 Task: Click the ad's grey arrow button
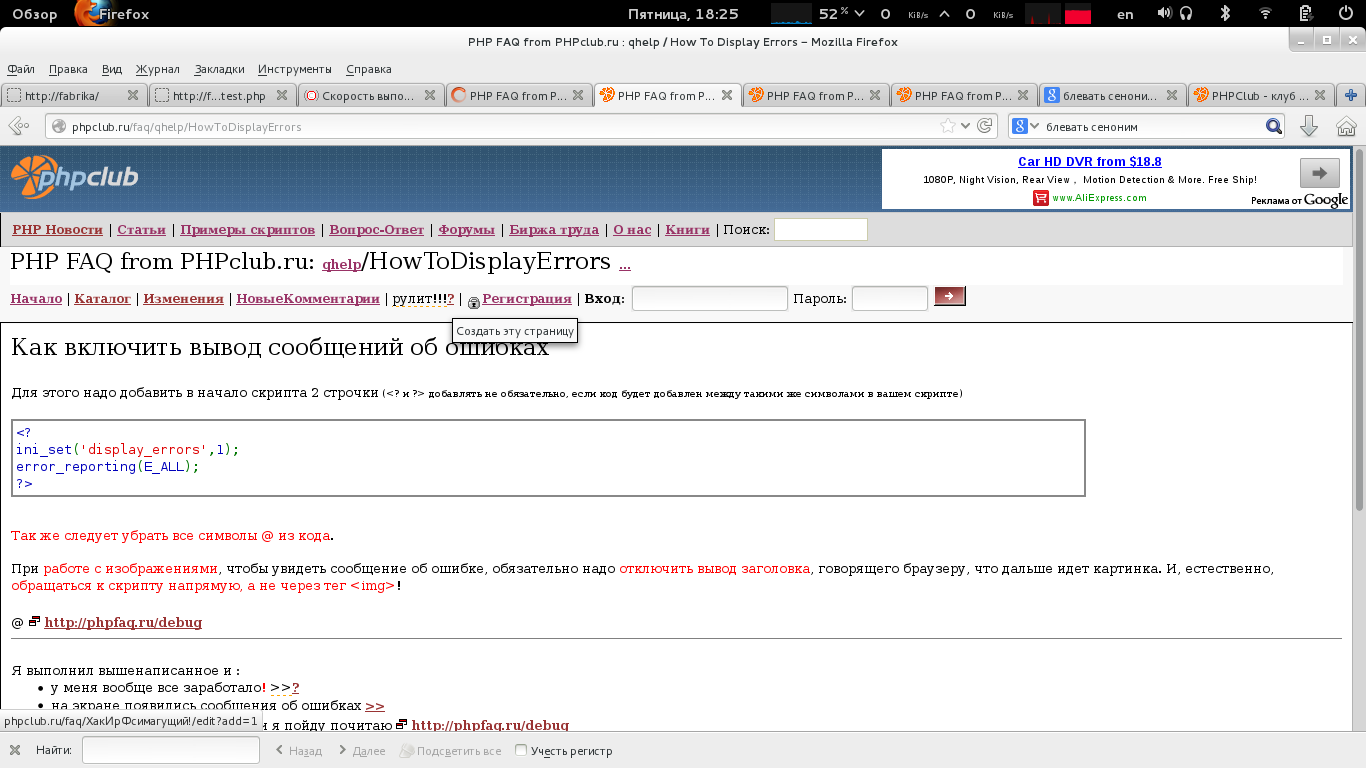point(1319,173)
